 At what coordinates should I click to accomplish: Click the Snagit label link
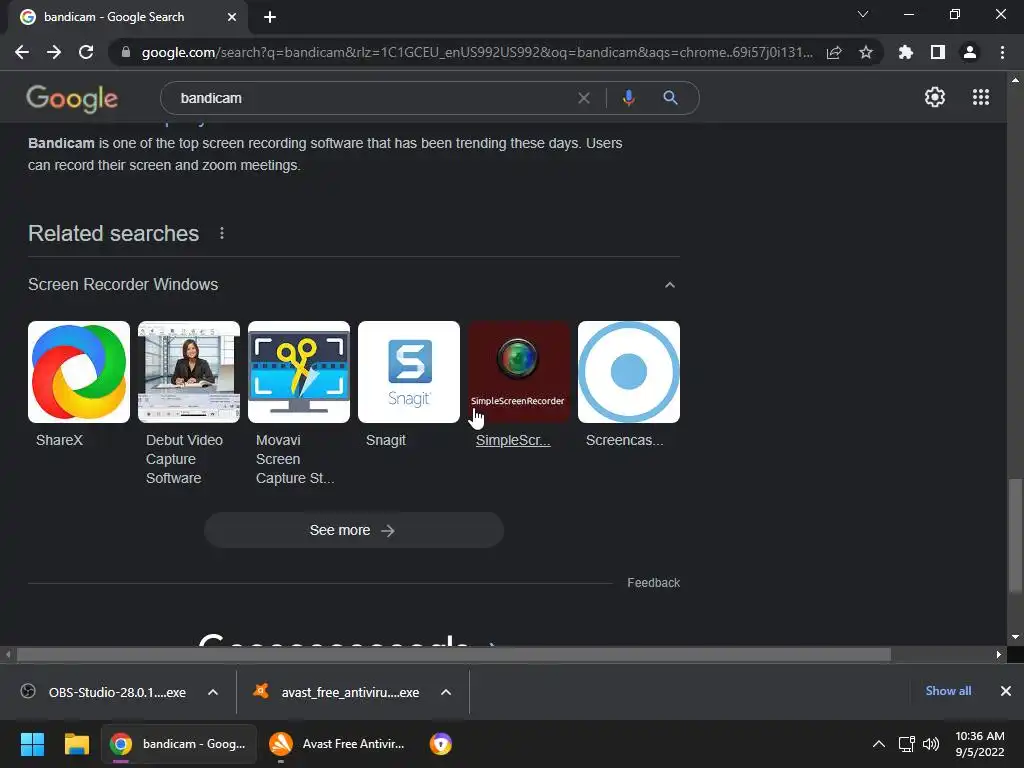(386, 440)
